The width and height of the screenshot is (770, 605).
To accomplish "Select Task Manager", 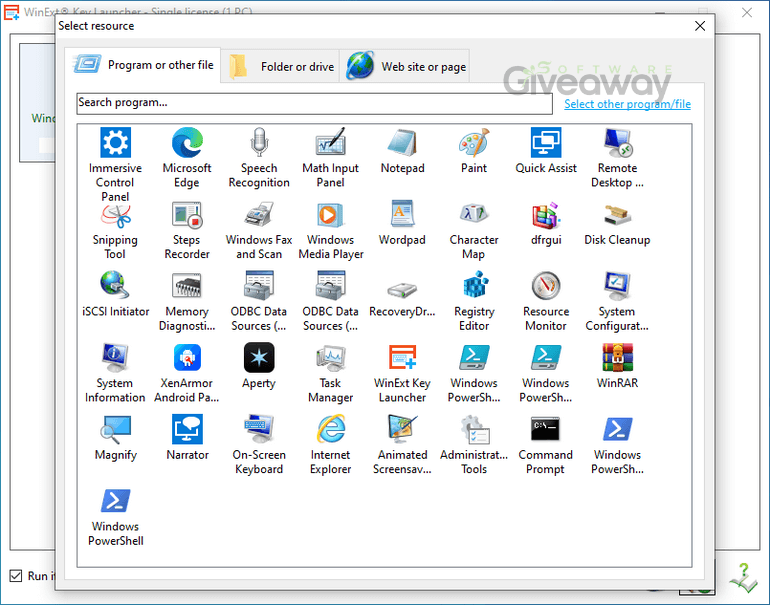I will click(330, 358).
